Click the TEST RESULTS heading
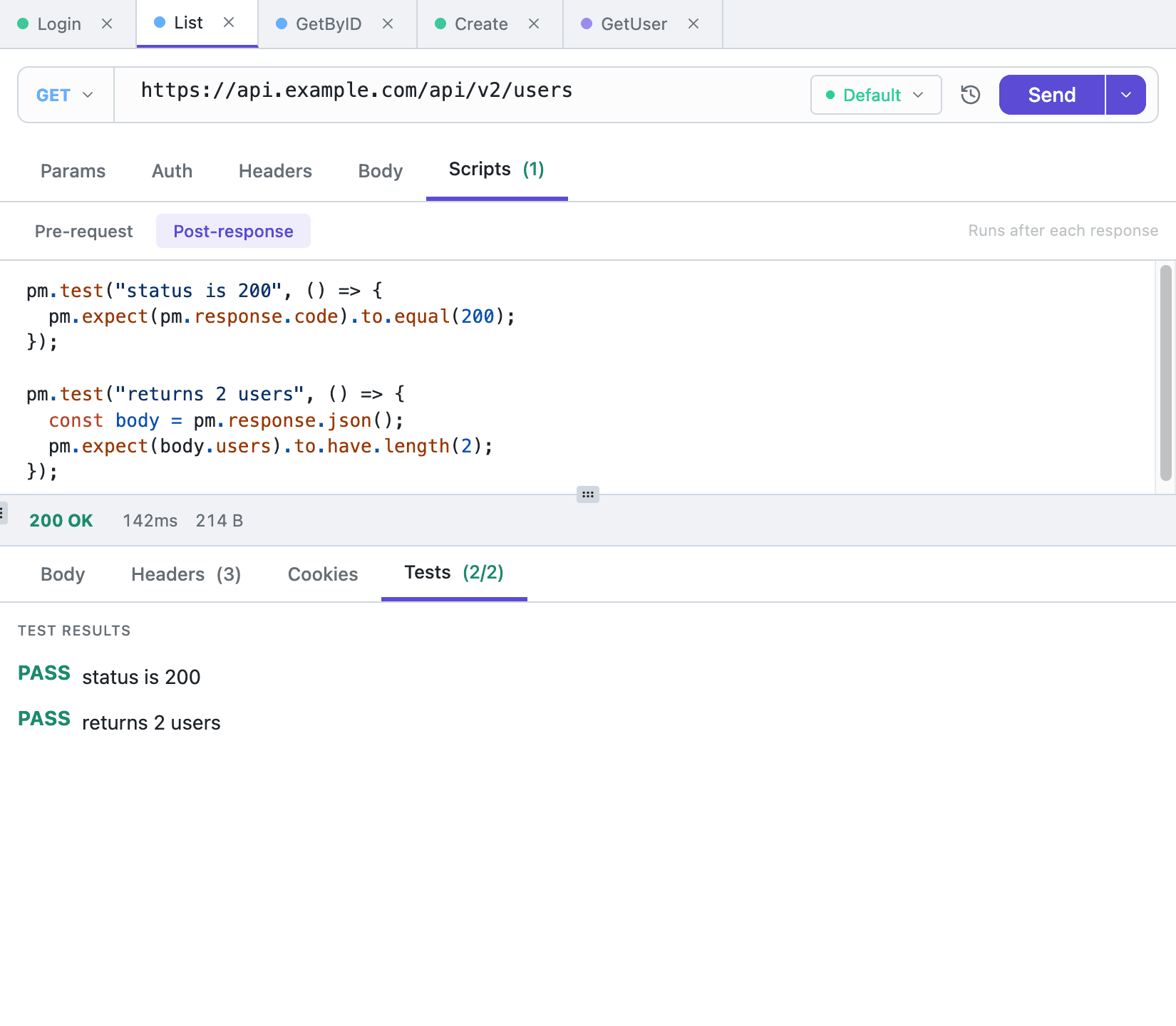This screenshot has width=1176, height=1026. tap(74, 631)
